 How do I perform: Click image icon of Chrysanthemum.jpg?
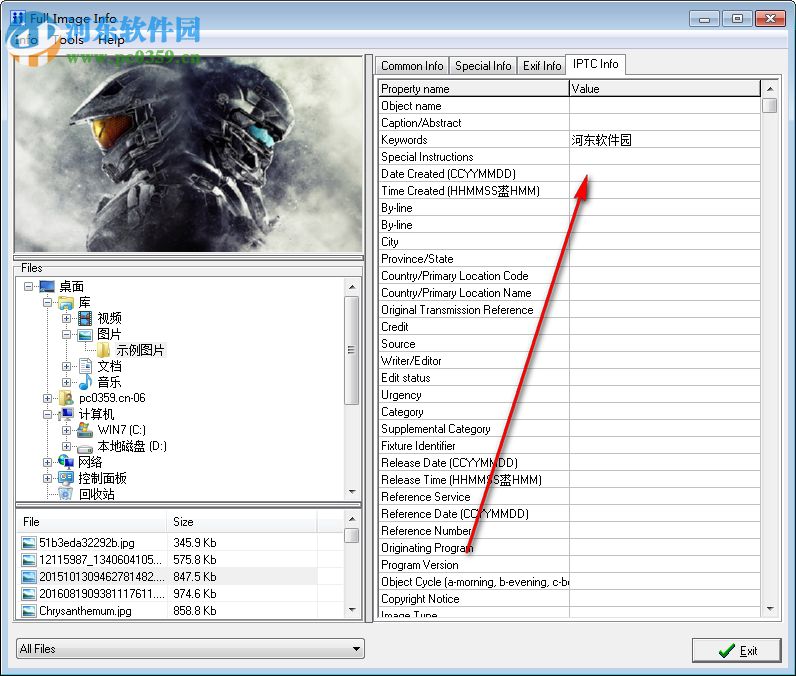click(x=29, y=611)
